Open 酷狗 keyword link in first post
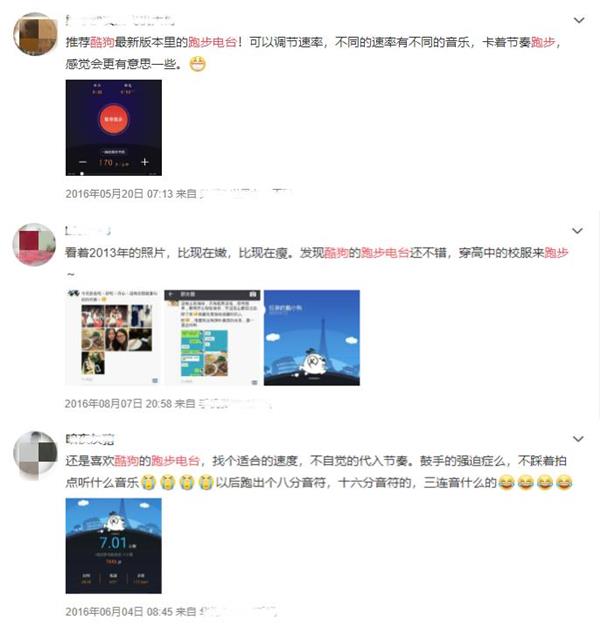This screenshot has width=600, height=626. 102,42
